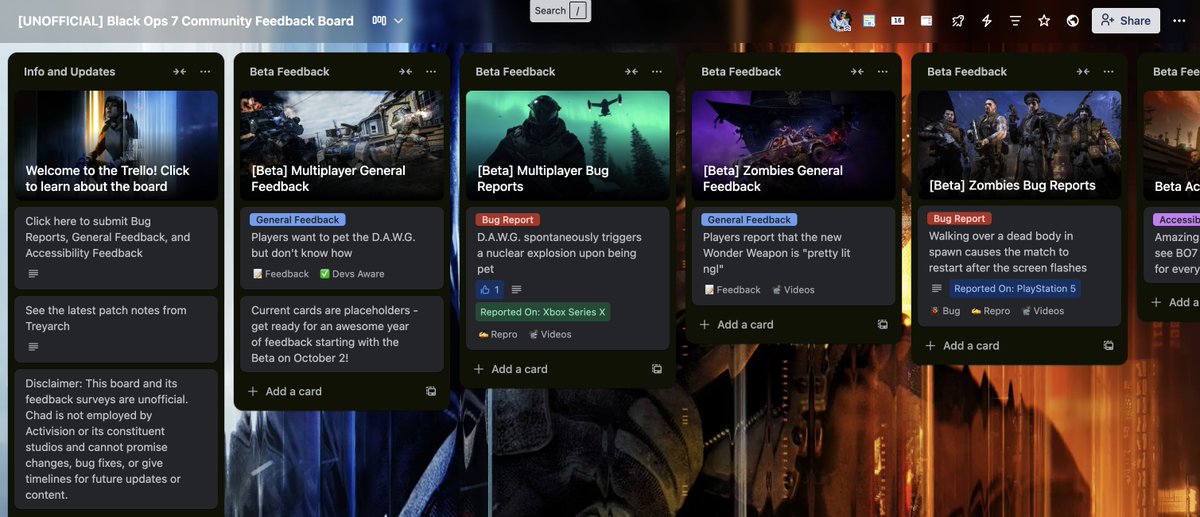Create from template in Zombies Bug Reports list
Viewport: 1200px width, 517px height.
pyautogui.click(x=1109, y=346)
